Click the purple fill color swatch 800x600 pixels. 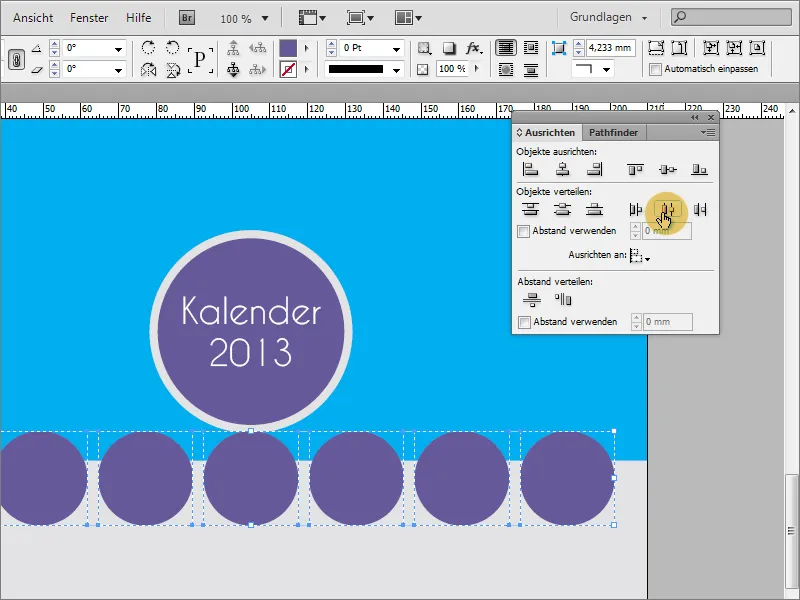click(288, 48)
